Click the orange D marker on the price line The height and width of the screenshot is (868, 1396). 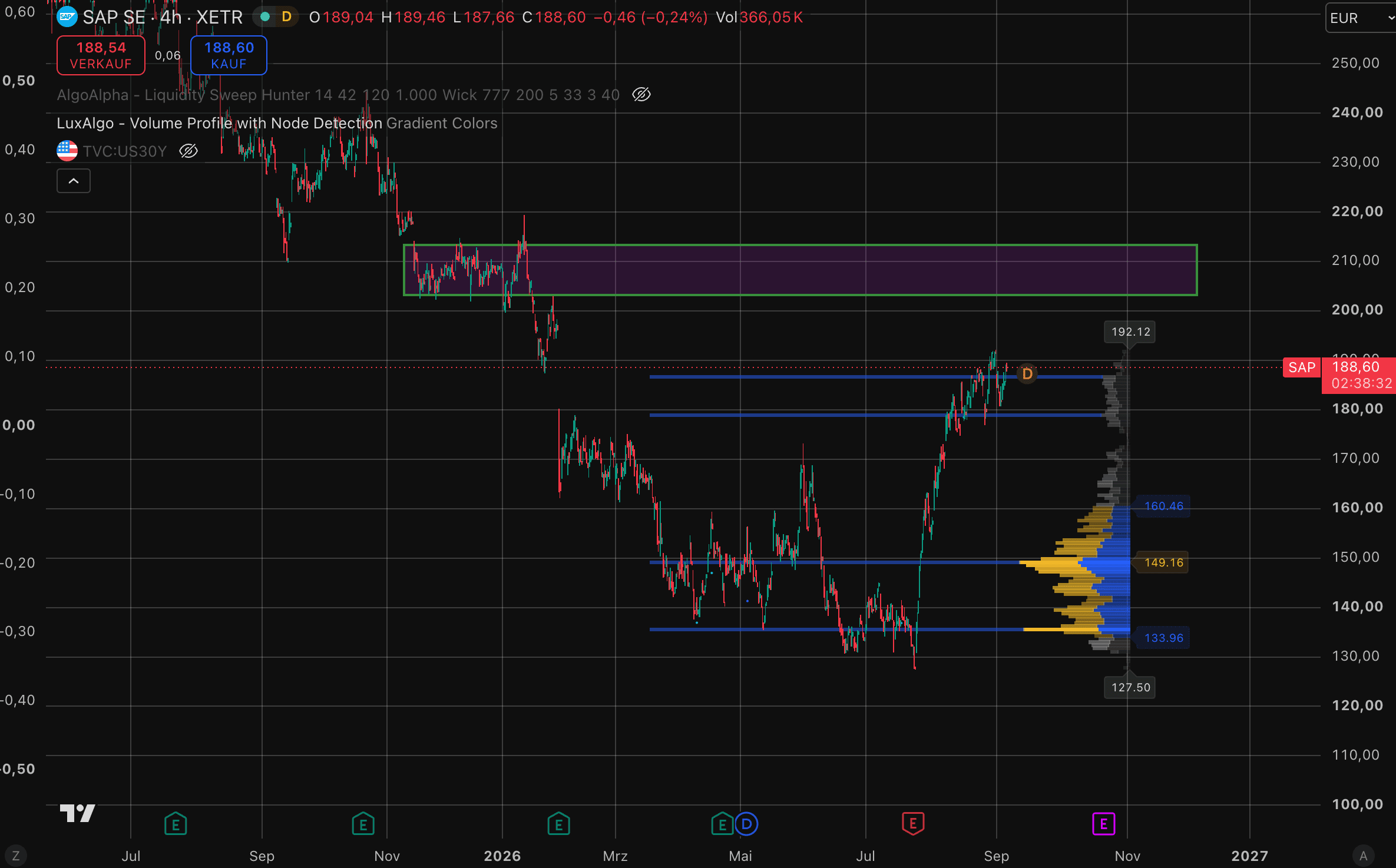pyautogui.click(x=1027, y=374)
